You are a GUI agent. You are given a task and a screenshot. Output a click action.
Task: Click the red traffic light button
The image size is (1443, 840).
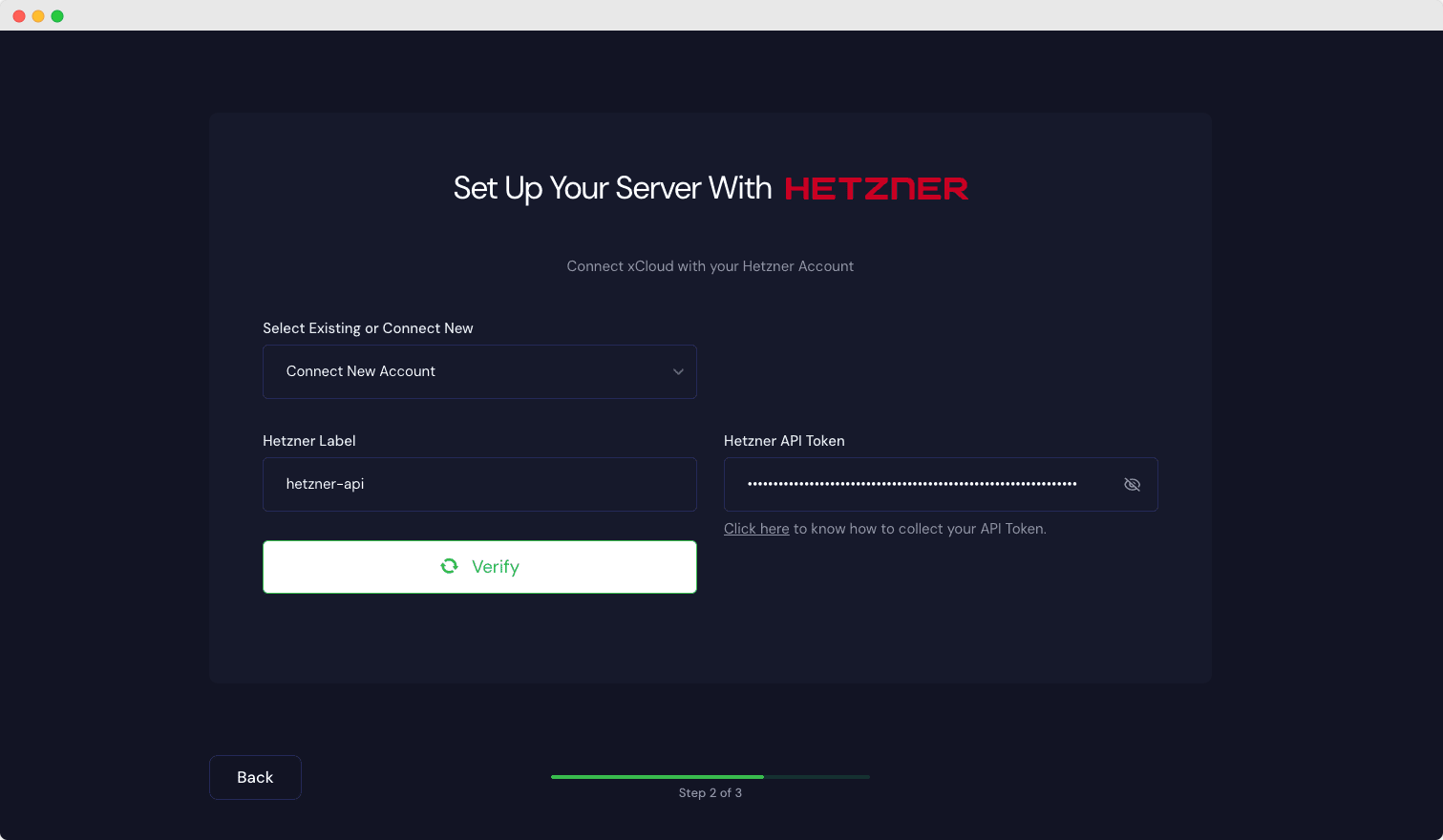[18, 15]
